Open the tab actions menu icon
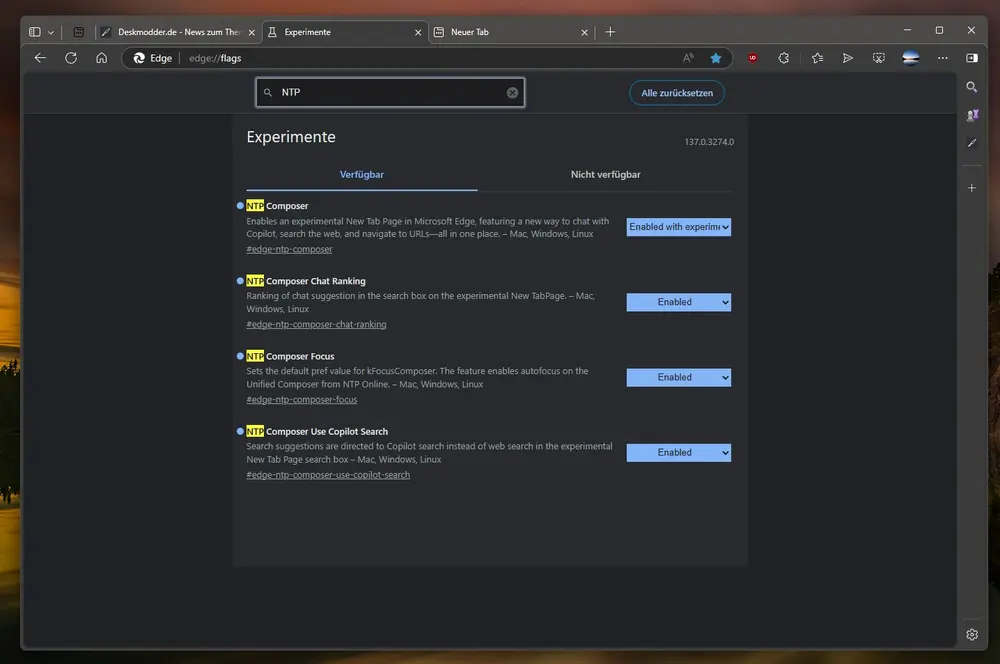The image size is (1000, 664). tap(35, 32)
